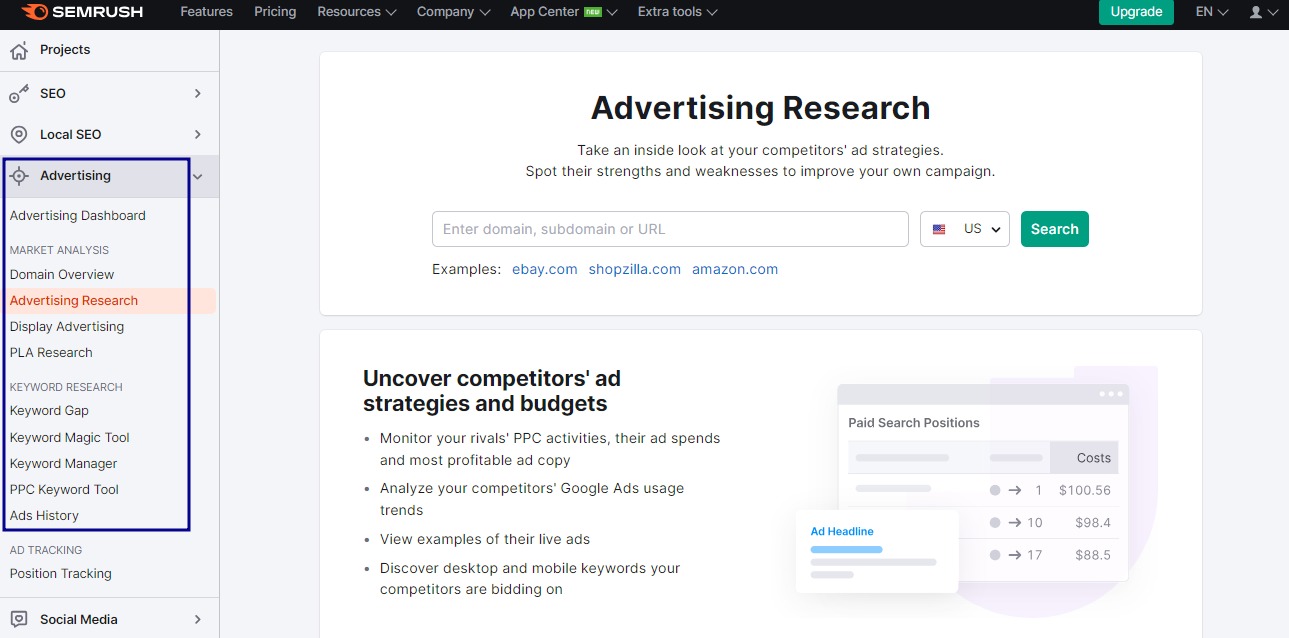Click the ebay.com example link
The width and height of the screenshot is (1289, 638).
pyautogui.click(x=545, y=269)
